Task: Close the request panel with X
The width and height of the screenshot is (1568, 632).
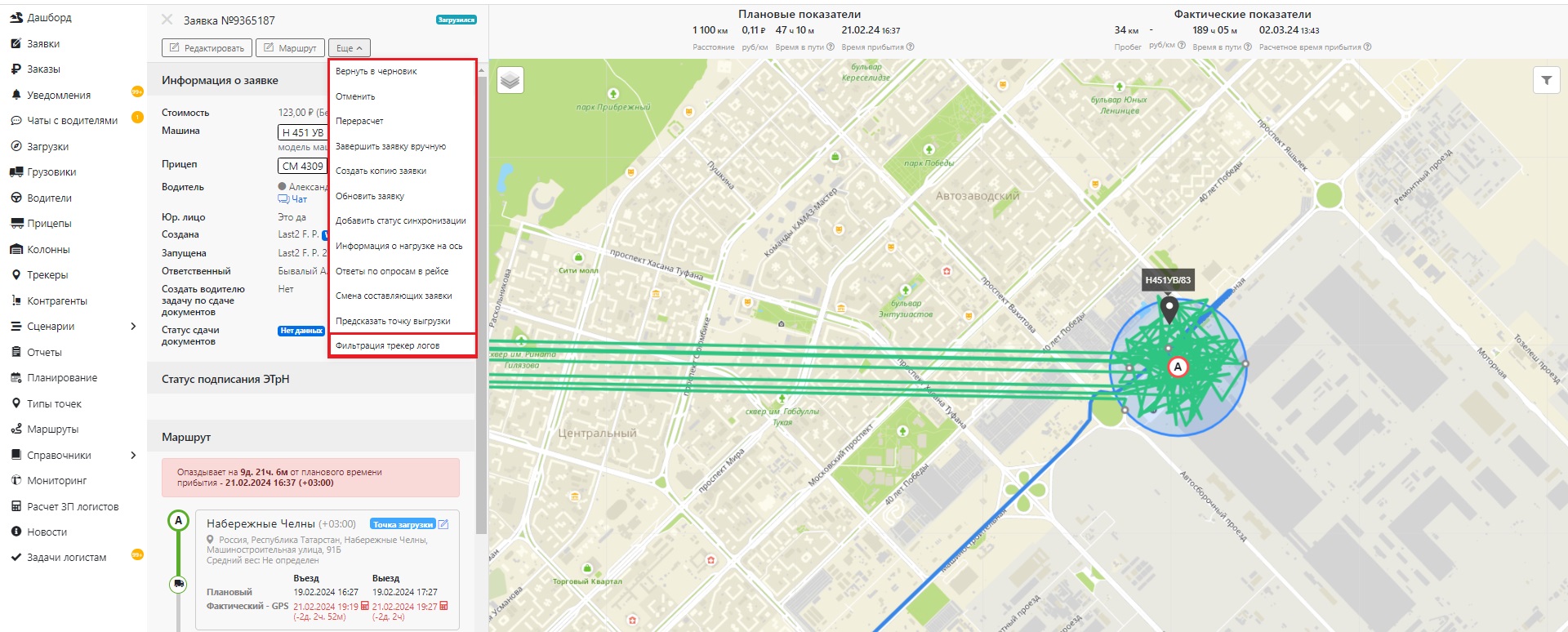Action: [167, 20]
